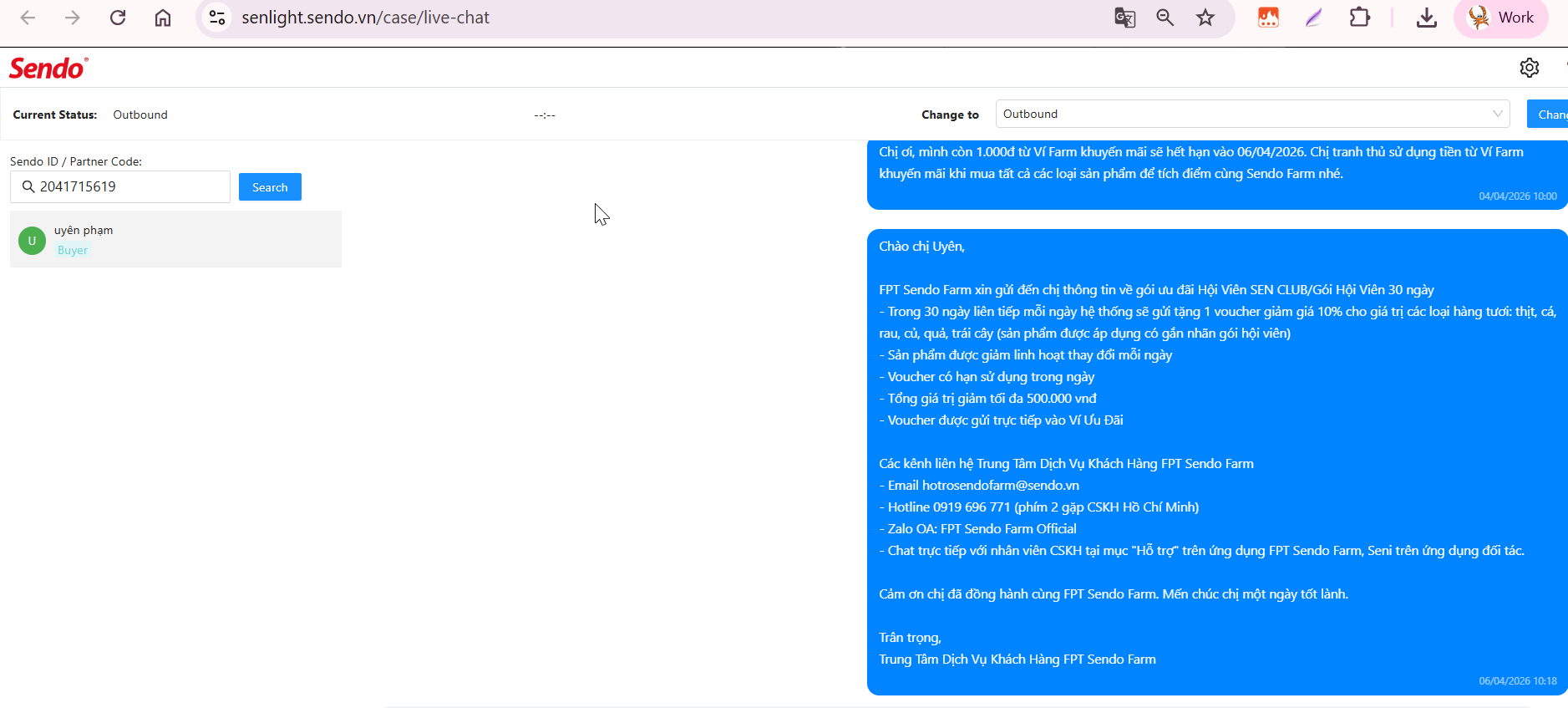
Task: Click the 'Tổng giá trị giảm tối đa 500.000 vnđ' line
Action: 987,399
